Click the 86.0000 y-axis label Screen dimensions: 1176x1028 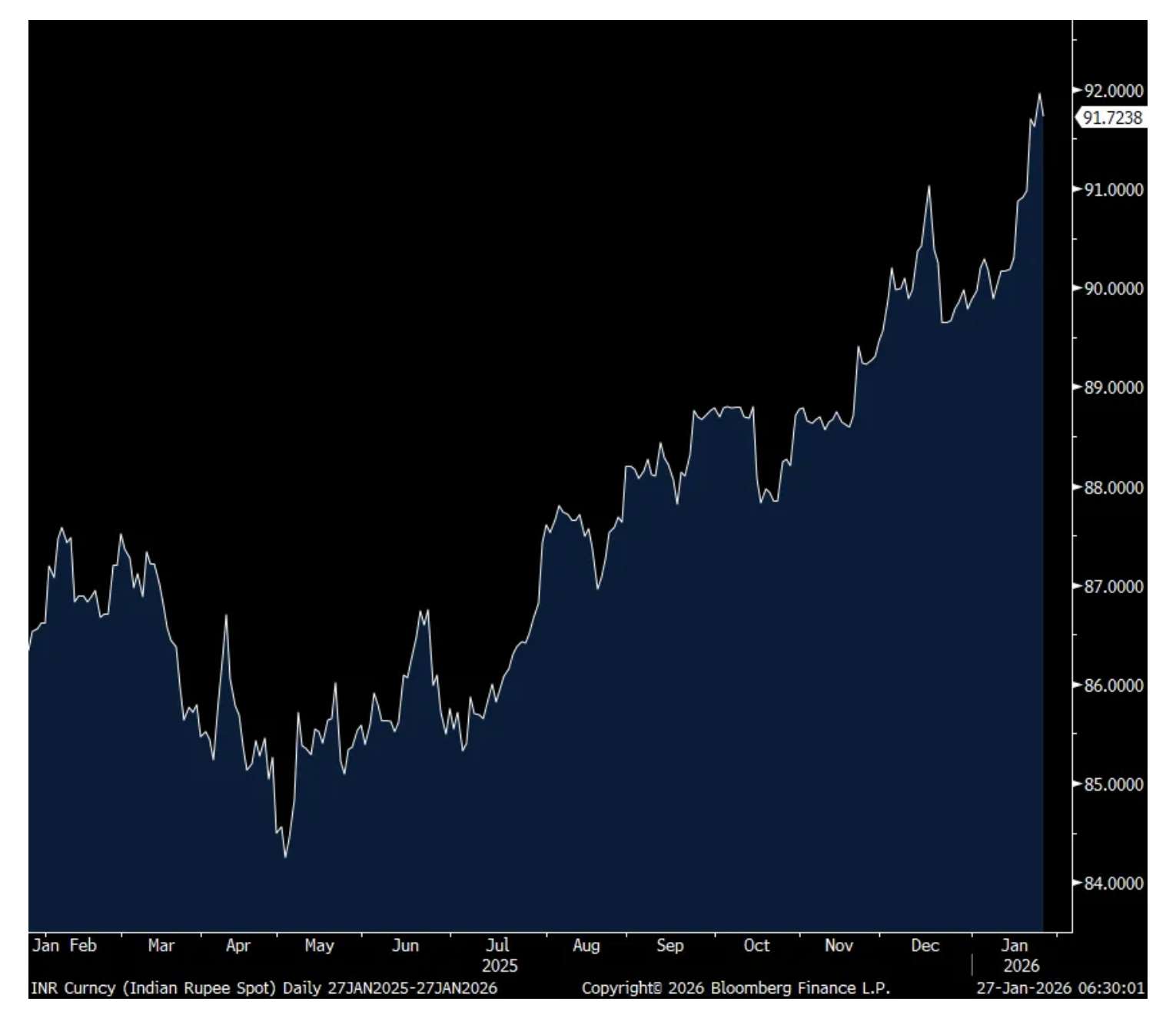(x=1113, y=685)
